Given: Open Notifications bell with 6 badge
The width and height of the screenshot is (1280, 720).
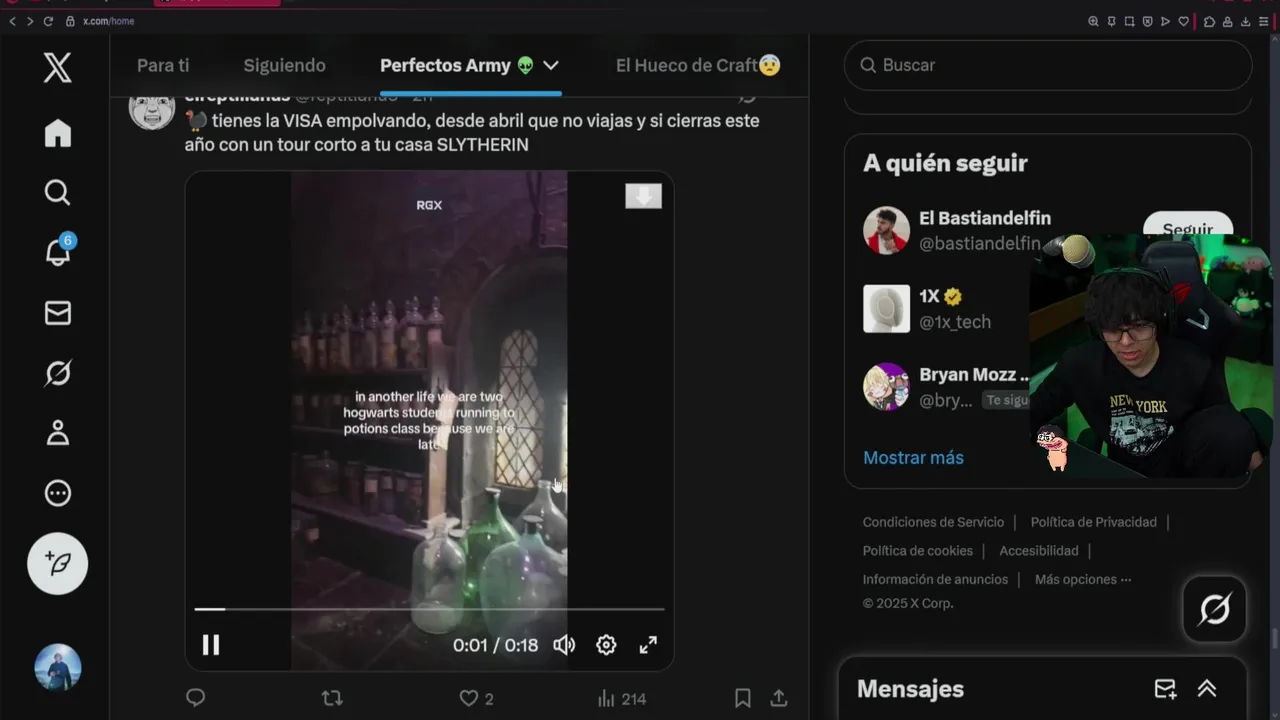Looking at the screenshot, I should tap(58, 252).
